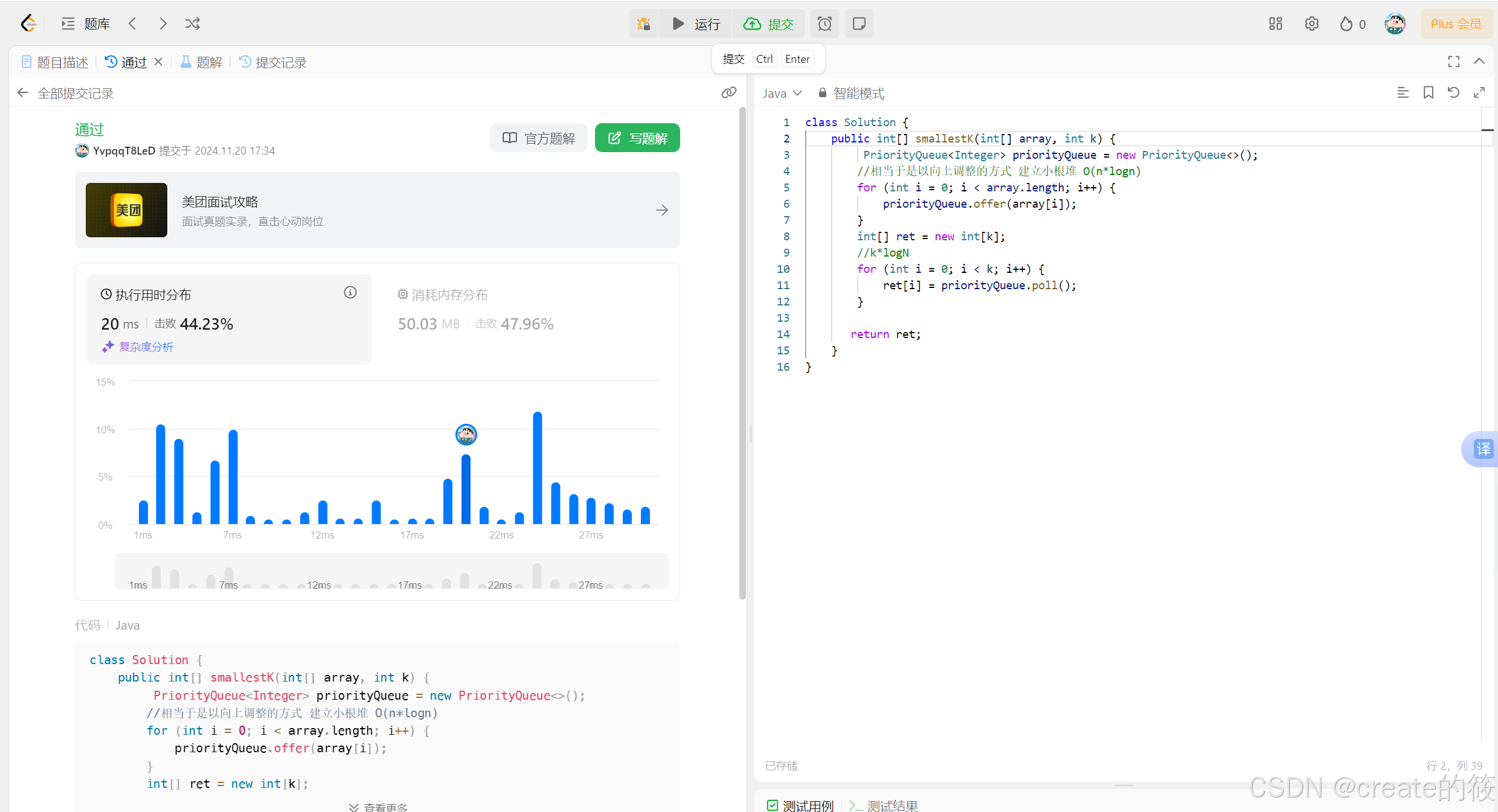1498x812 pixels.
Task: Click the alarm clock timer icon
Action: click(x=825, y=24)
